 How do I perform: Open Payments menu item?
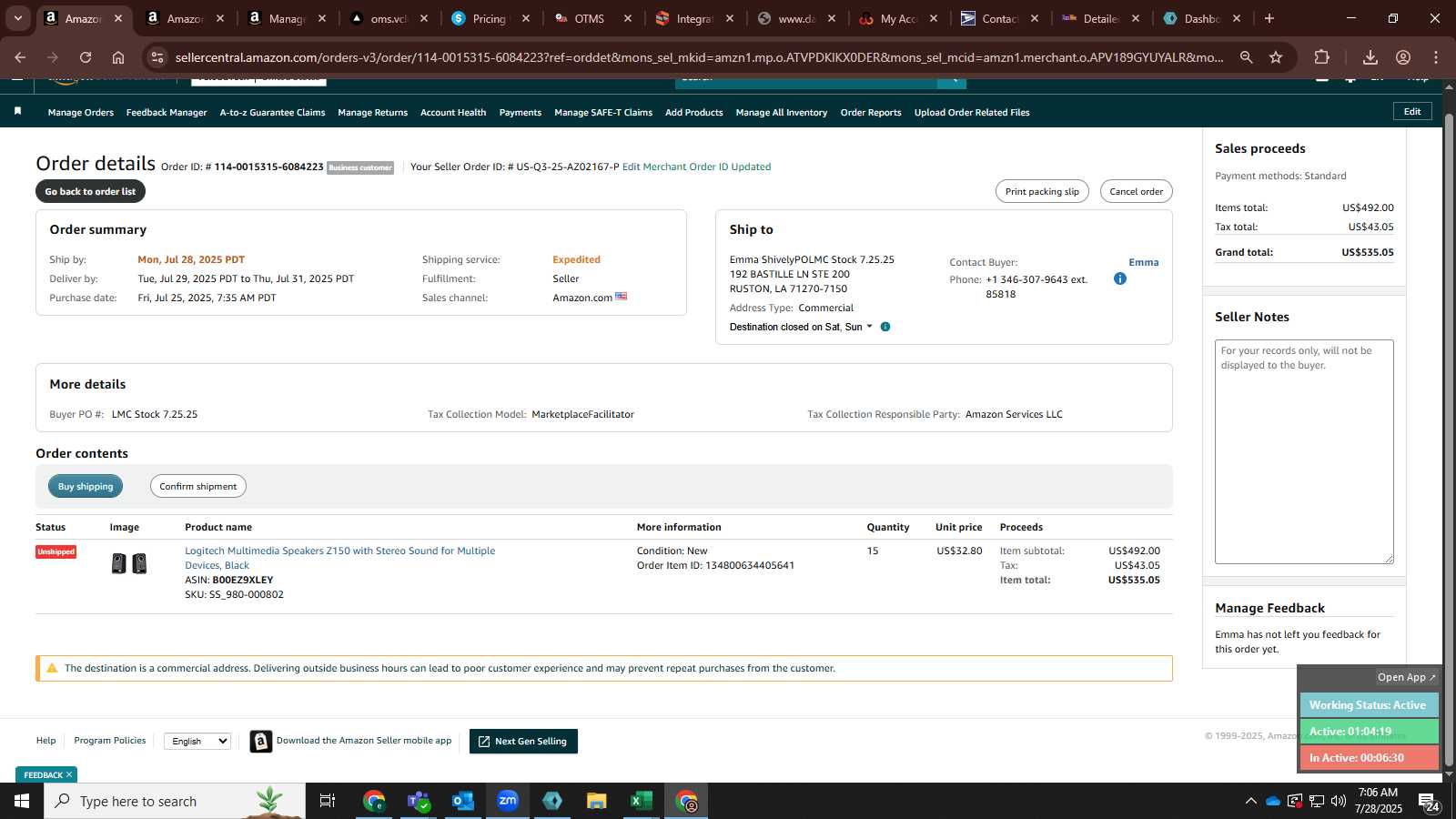tap(521, 113)
